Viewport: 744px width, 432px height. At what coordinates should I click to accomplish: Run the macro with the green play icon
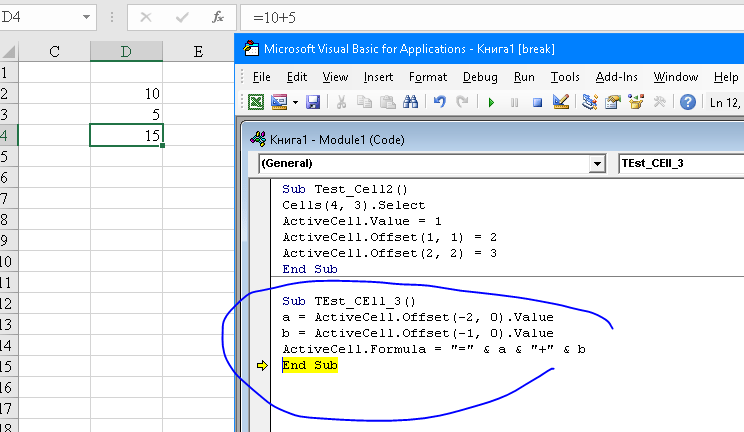(x=491, y=102)
